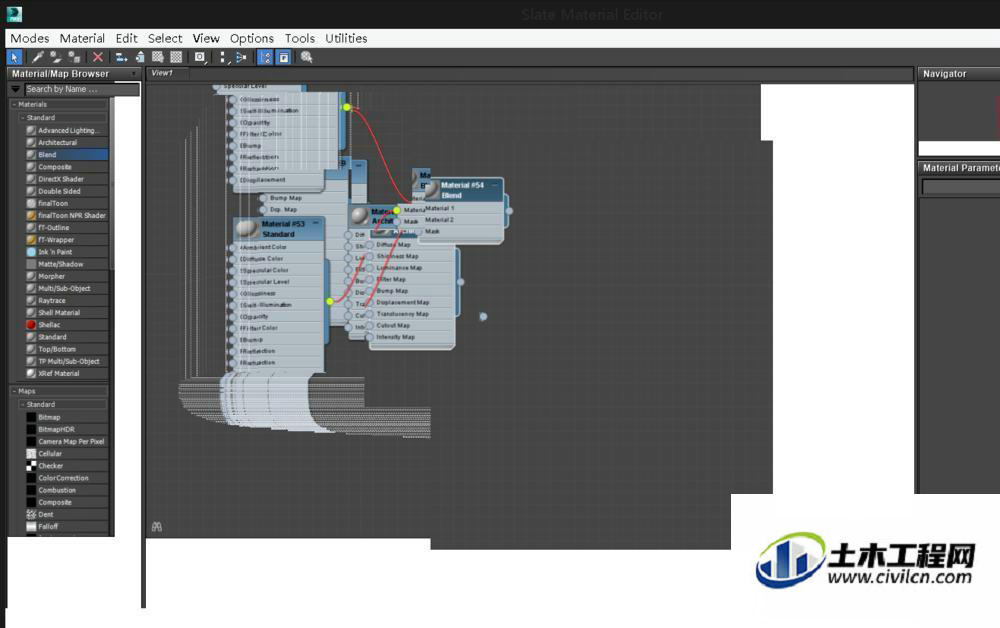Select DirectX Shader material

[x=66, y=179]
